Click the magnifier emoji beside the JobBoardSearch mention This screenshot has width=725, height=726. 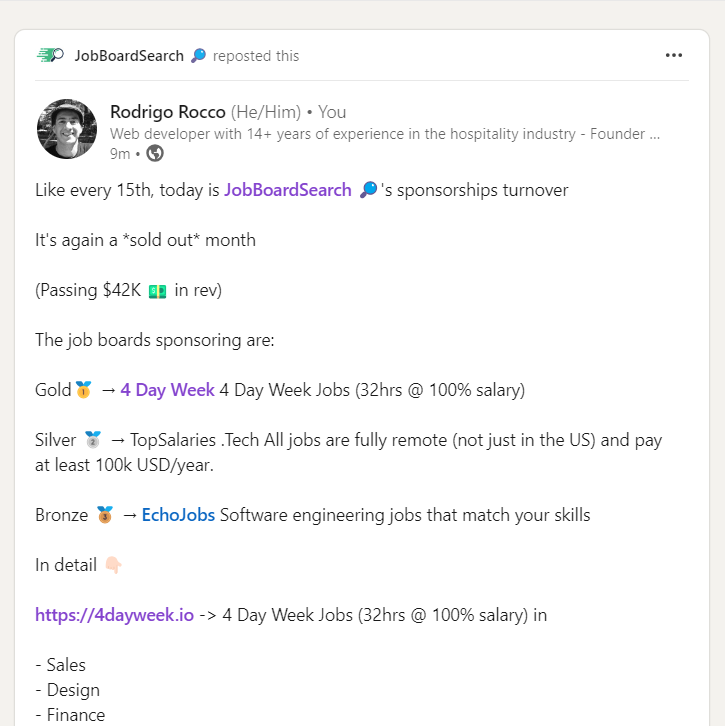pyautogui.click(x=368, y=190)
